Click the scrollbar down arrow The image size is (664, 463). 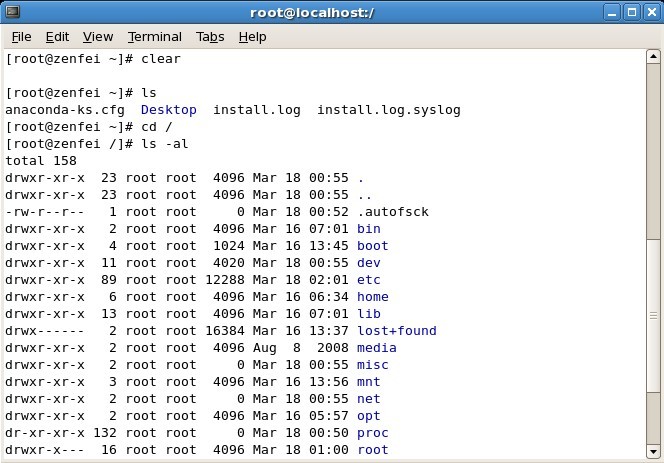click(x=653, y=452)
